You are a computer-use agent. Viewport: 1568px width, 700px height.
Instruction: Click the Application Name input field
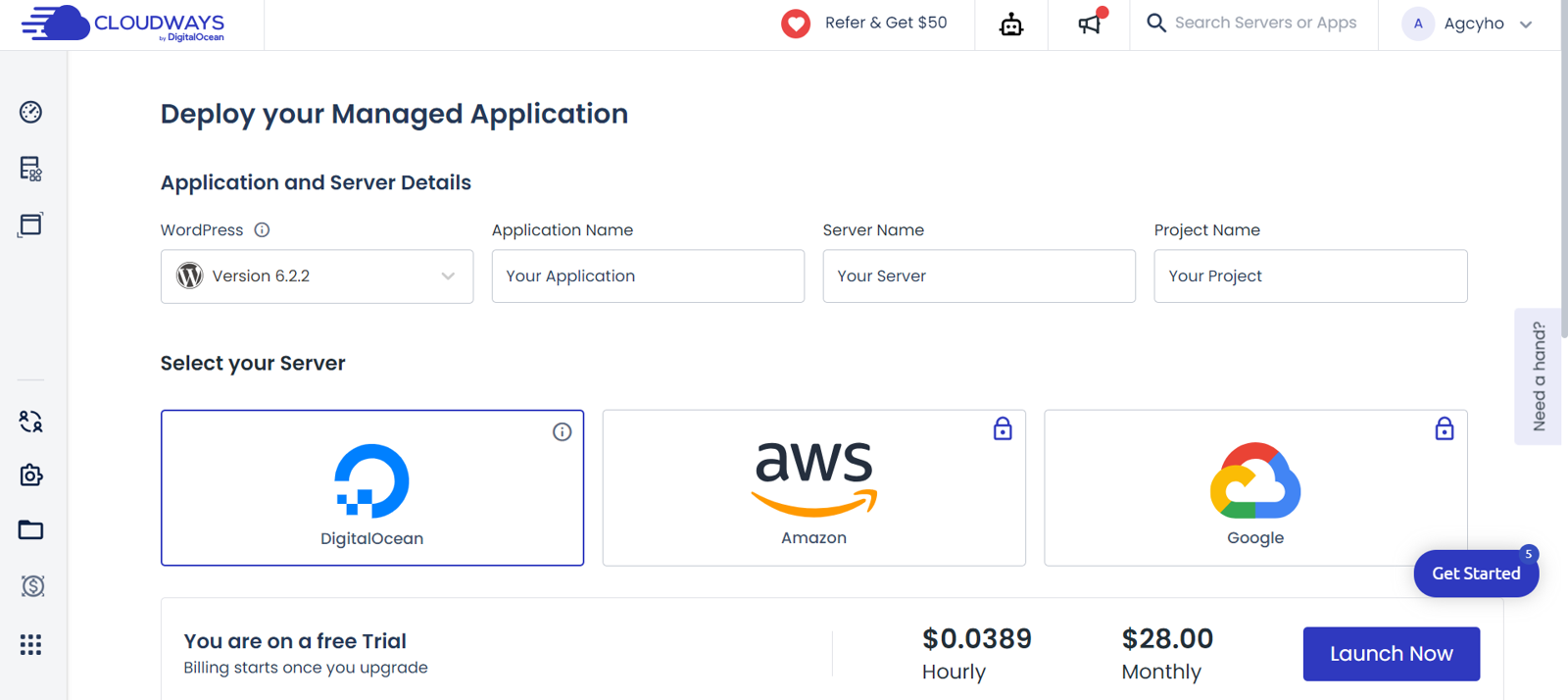pyautogui.click(x=648, y=276)
